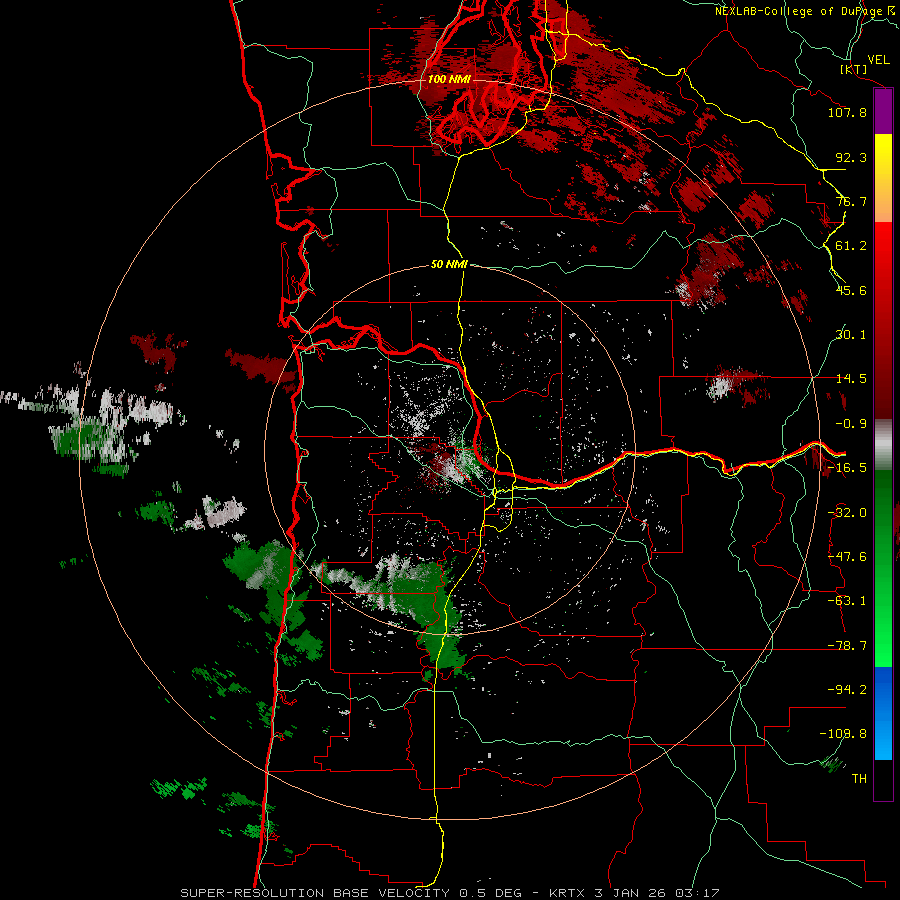This screenshot has width=900, height=900.
Task: Click the -109.8 velocity scale value
Action: pyautogui.click(x=843, y=734)
